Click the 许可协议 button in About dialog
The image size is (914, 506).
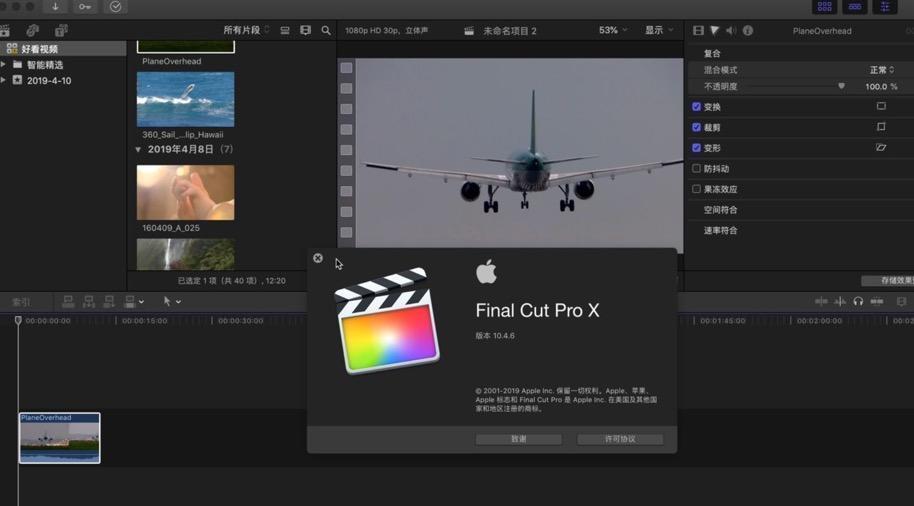point(620,439)
